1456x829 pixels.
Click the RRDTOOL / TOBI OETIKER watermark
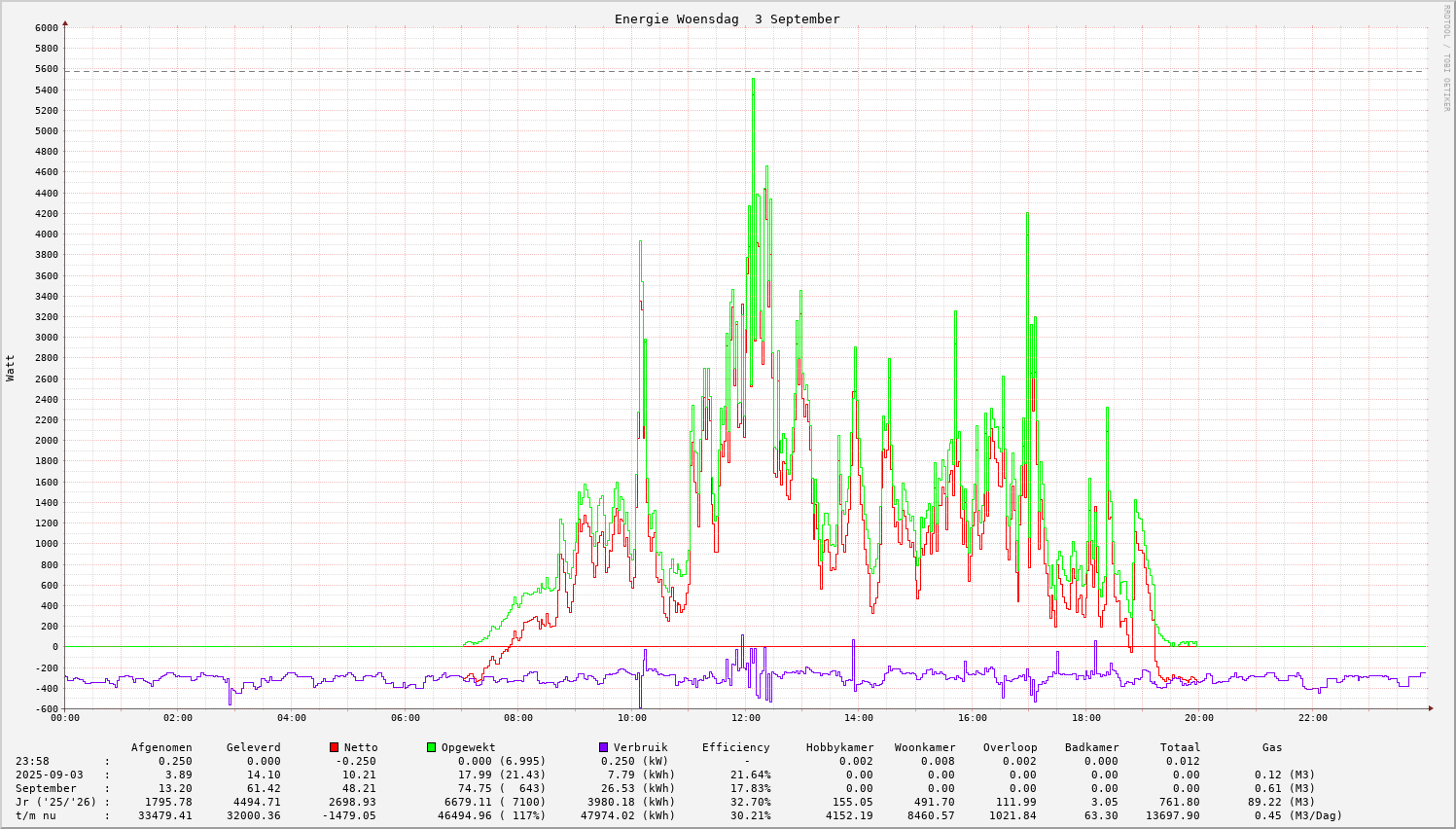click(x=1446, y=57)
